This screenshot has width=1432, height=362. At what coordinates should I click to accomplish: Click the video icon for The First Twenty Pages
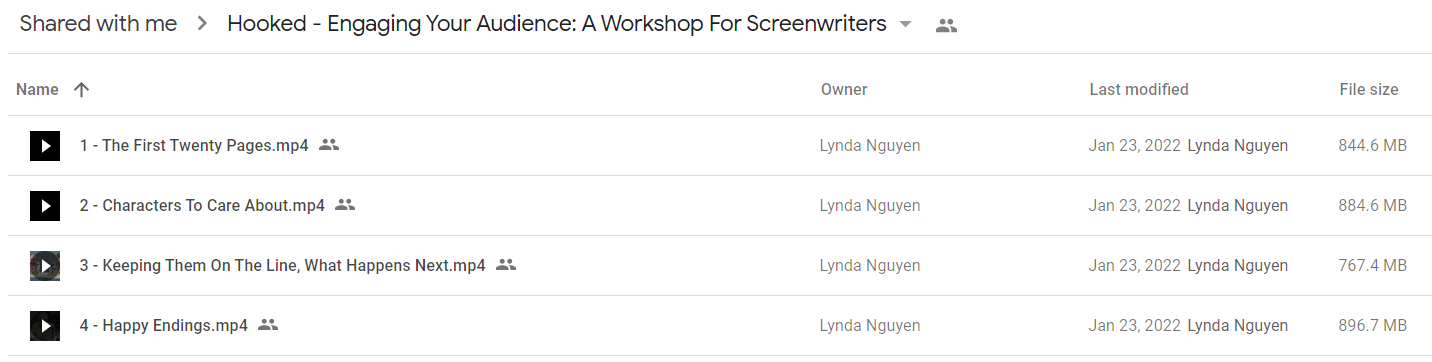45,146
